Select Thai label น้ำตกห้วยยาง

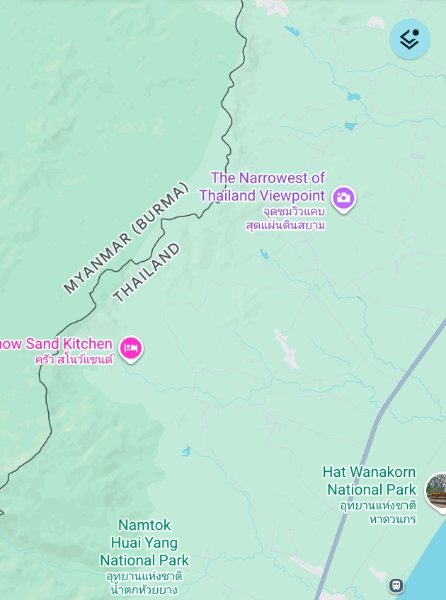click(143, 590)
